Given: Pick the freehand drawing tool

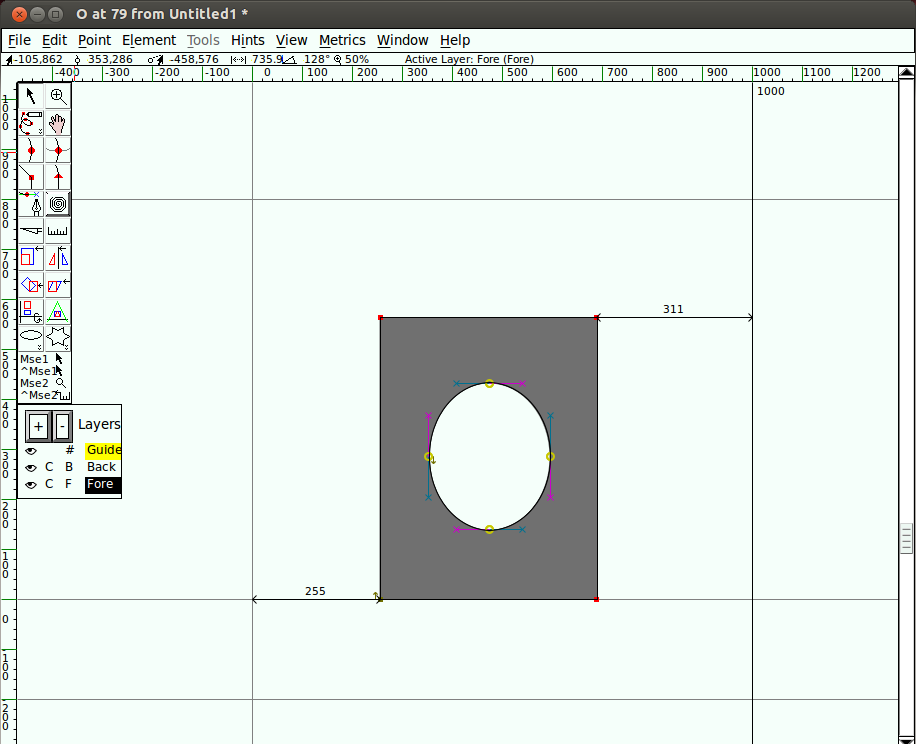Looking at the screenshot, I should 31,124.
